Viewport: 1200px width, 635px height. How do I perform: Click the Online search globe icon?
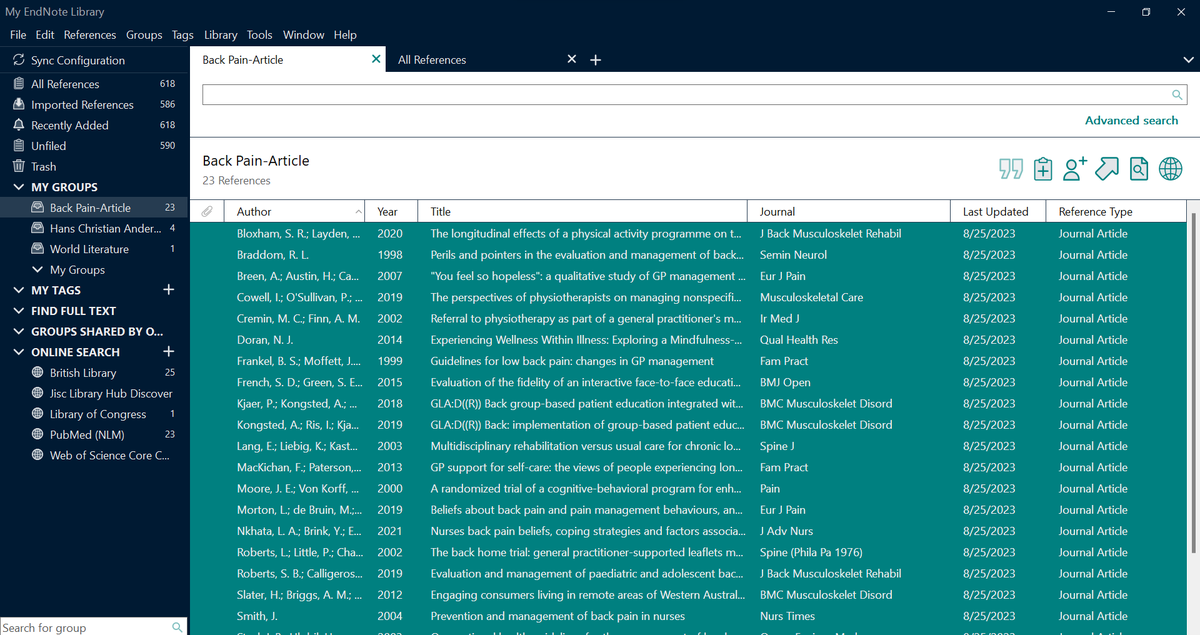(1171, 169)
